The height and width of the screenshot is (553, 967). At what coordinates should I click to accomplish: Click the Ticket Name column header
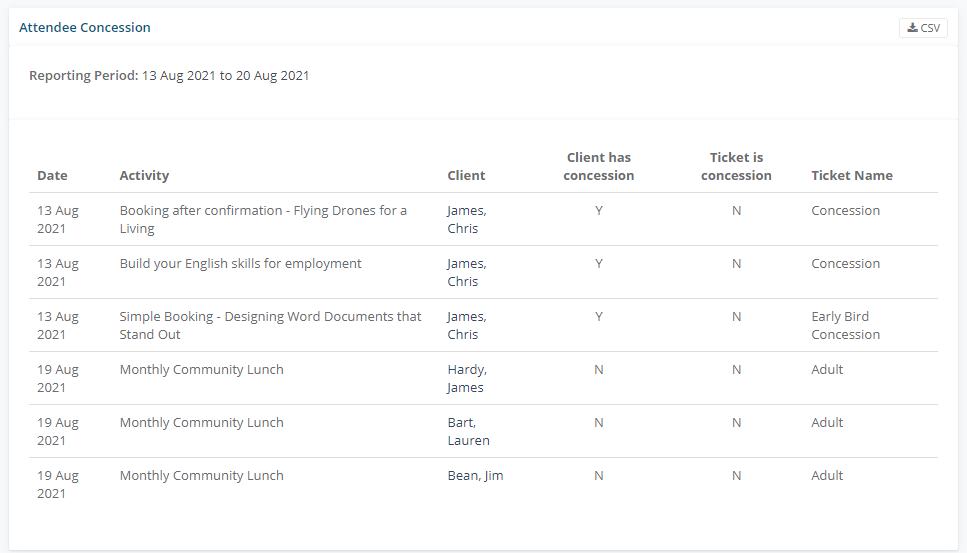coord(851,175)
